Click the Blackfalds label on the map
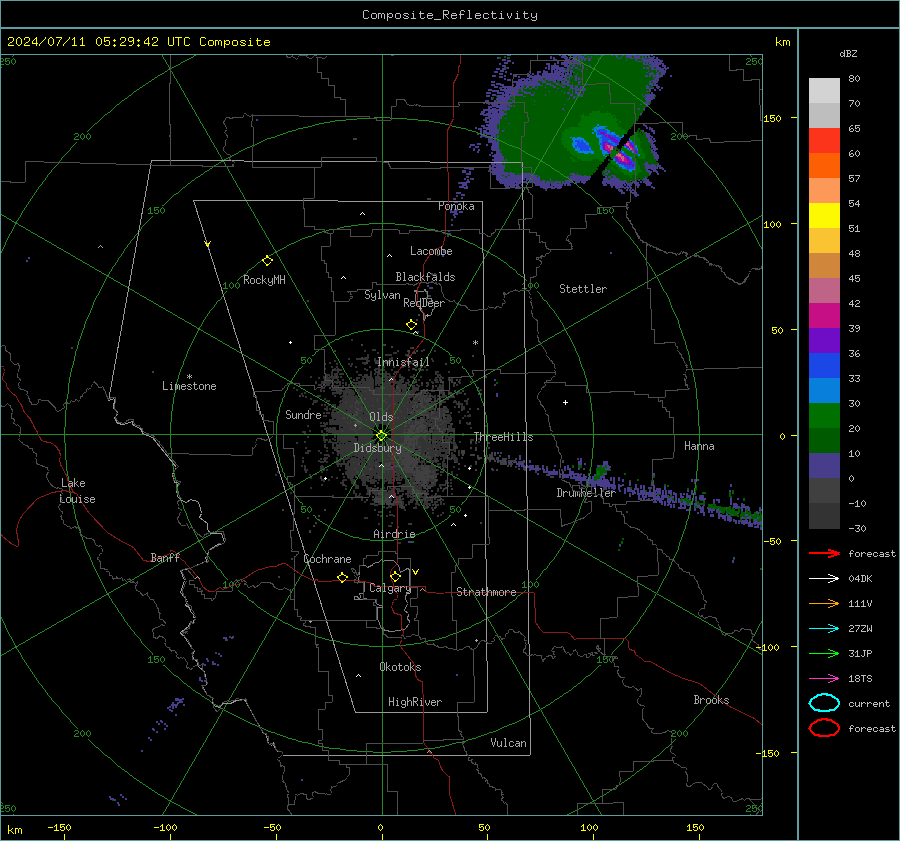 click(x=425, y=277)
